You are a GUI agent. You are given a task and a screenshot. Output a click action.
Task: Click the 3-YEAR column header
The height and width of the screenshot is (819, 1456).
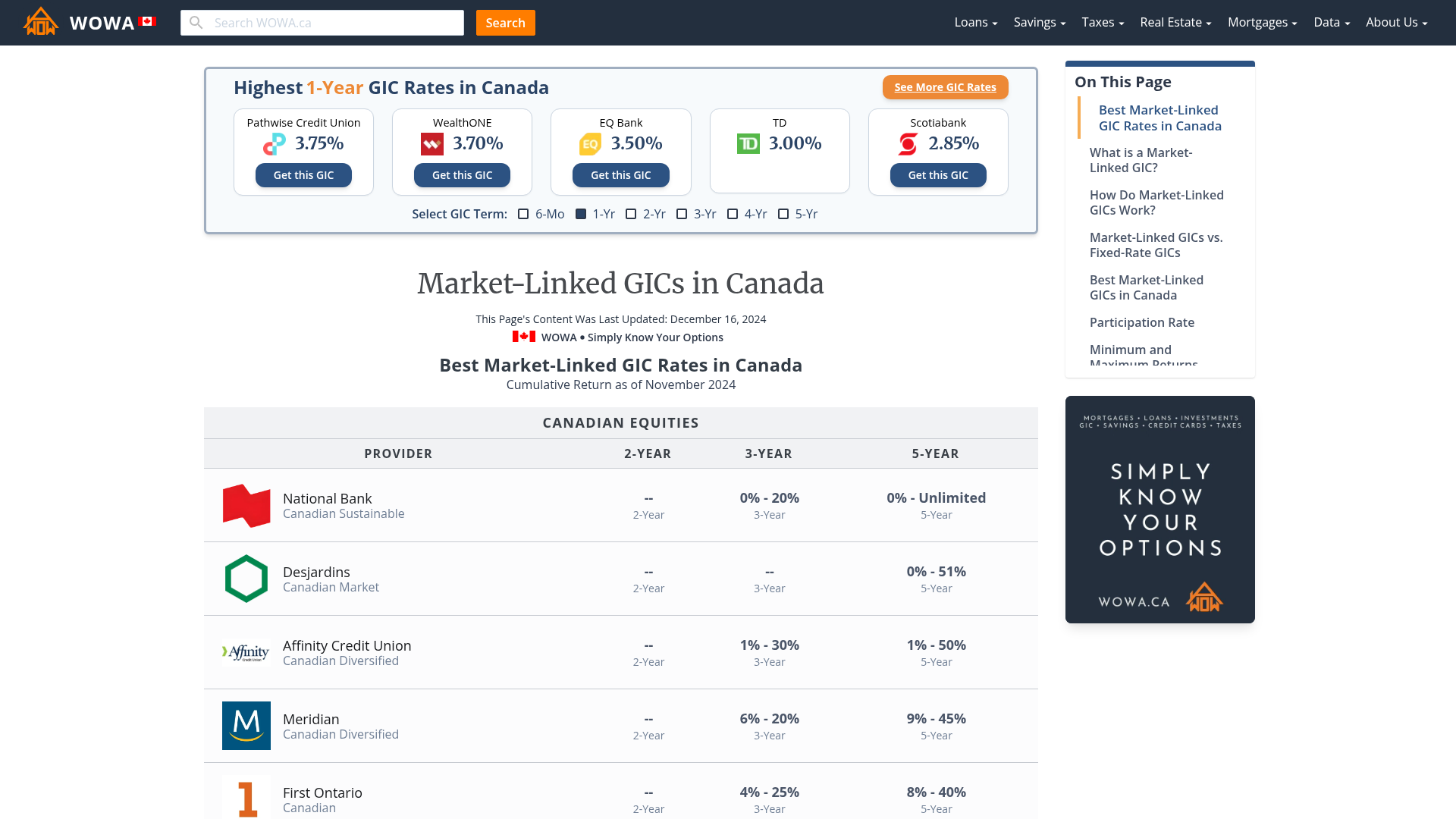point(768,453)
